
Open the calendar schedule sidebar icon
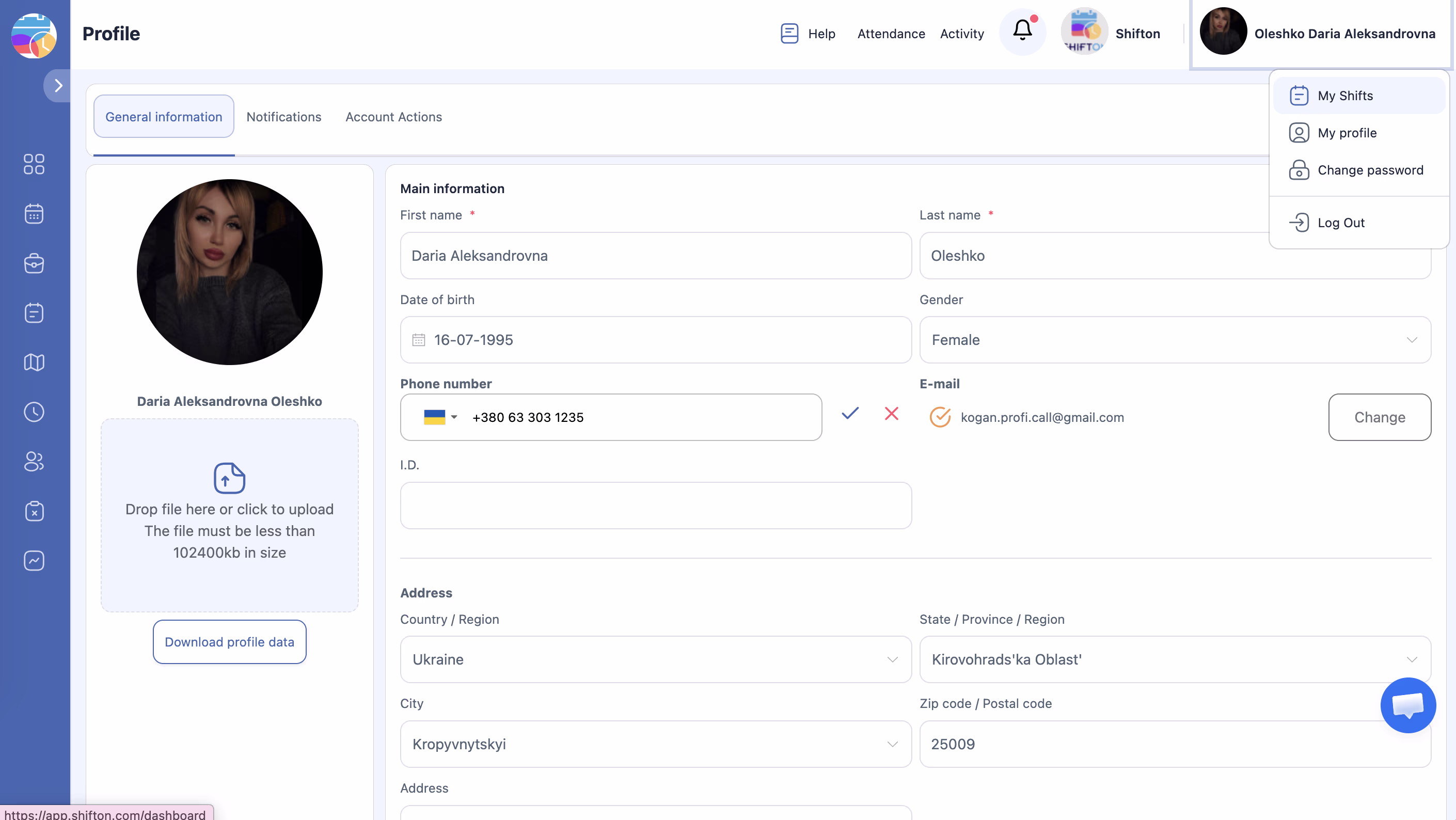pos(34,214)
